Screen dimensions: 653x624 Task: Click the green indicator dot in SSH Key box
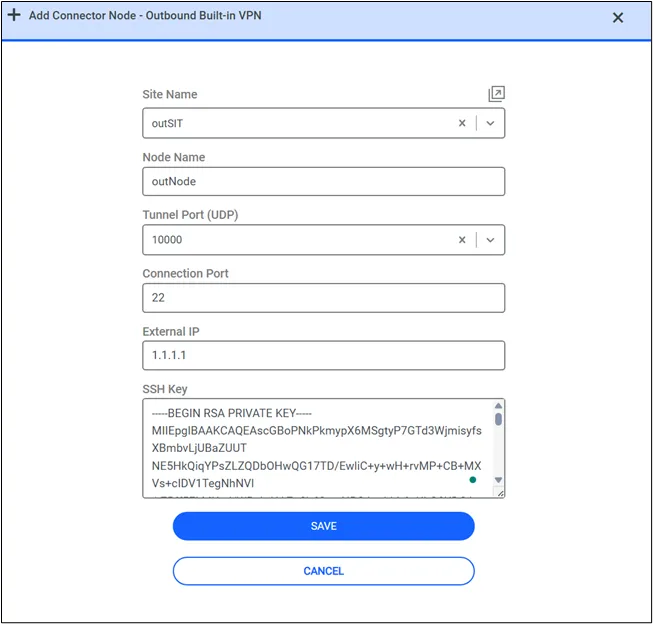(473, 480)
